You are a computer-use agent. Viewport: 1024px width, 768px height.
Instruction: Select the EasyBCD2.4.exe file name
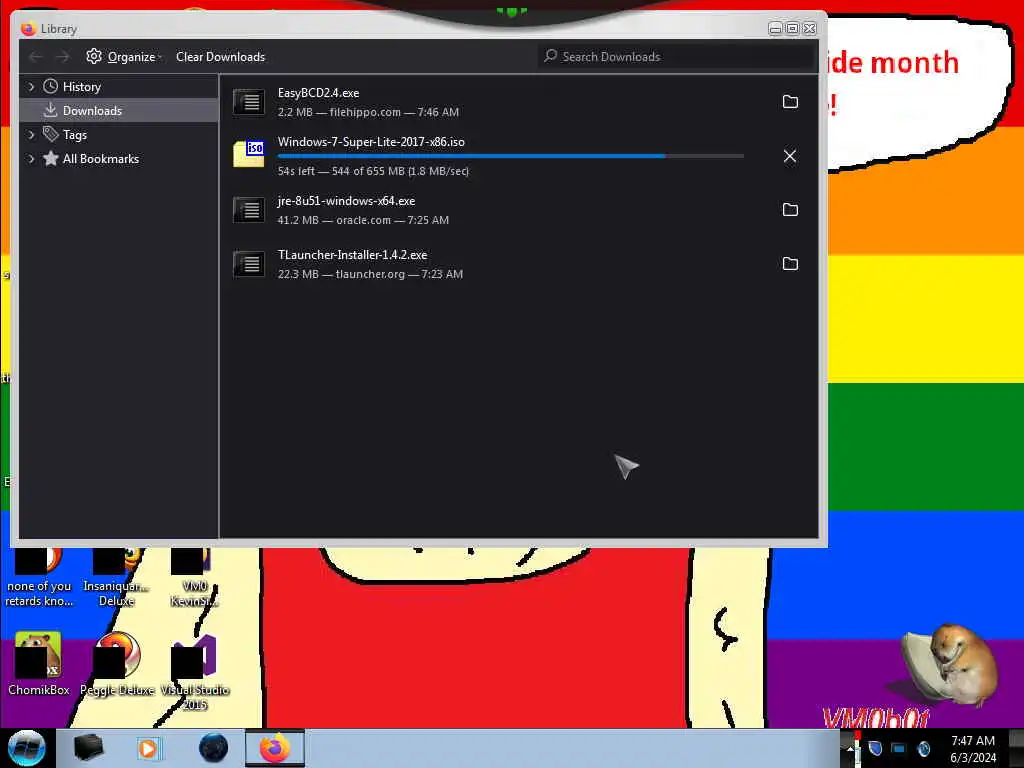click(318, 93)
